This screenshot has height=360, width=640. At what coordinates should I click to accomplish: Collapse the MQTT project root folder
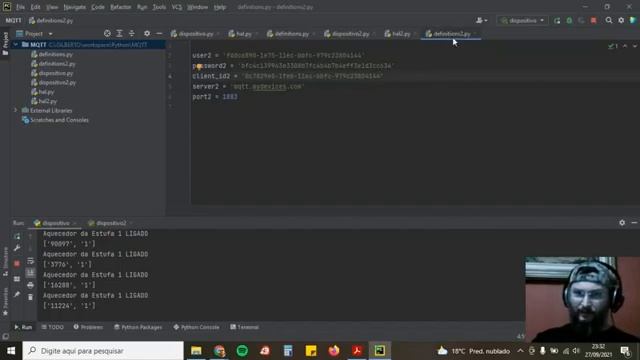pos(16,44)
